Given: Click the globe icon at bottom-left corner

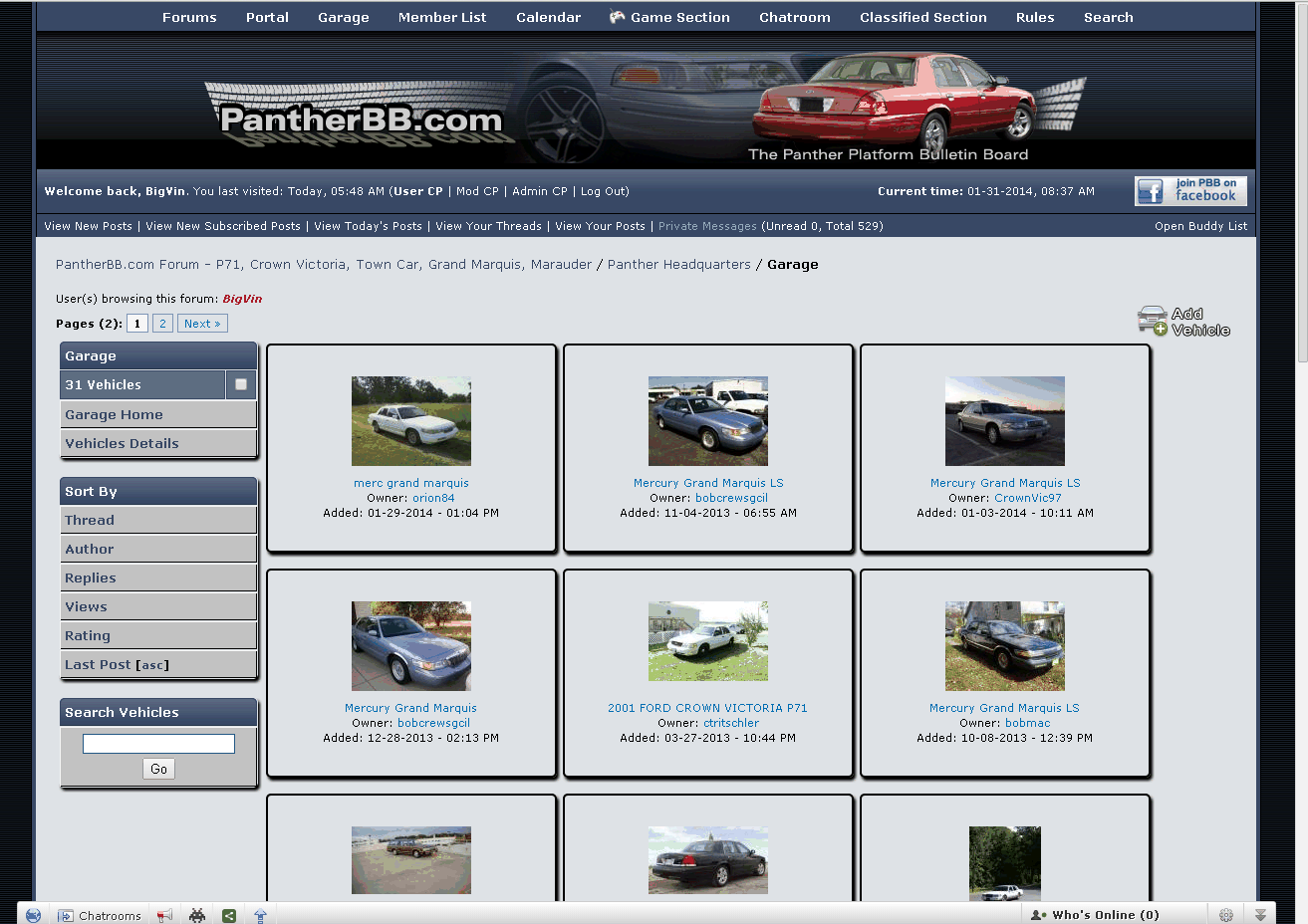Looking at the screenshot, I should pyautogui.click(x=33, y=915).
